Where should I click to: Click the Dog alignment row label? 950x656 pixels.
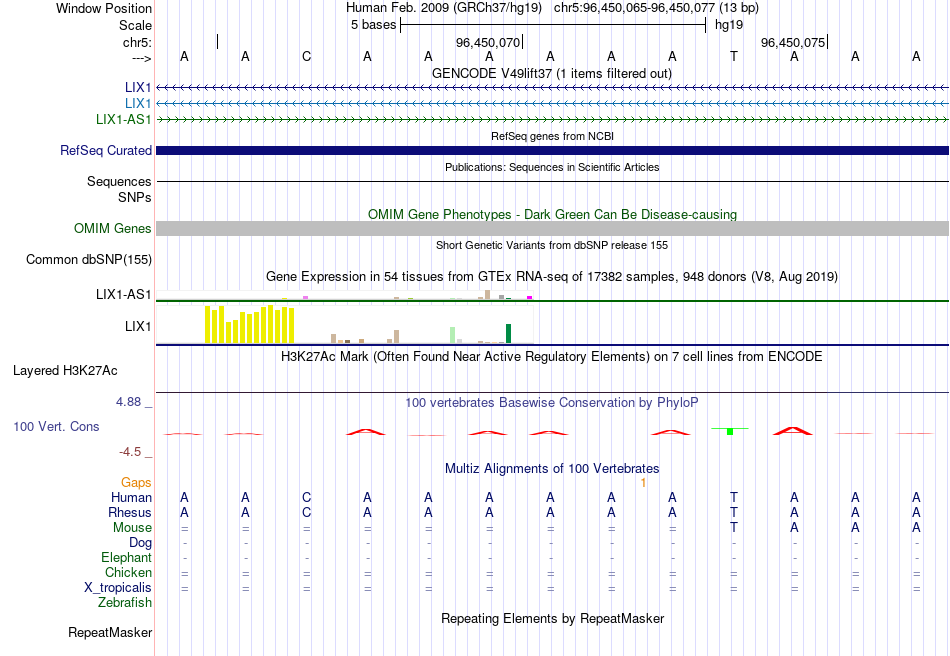(140, 543)
